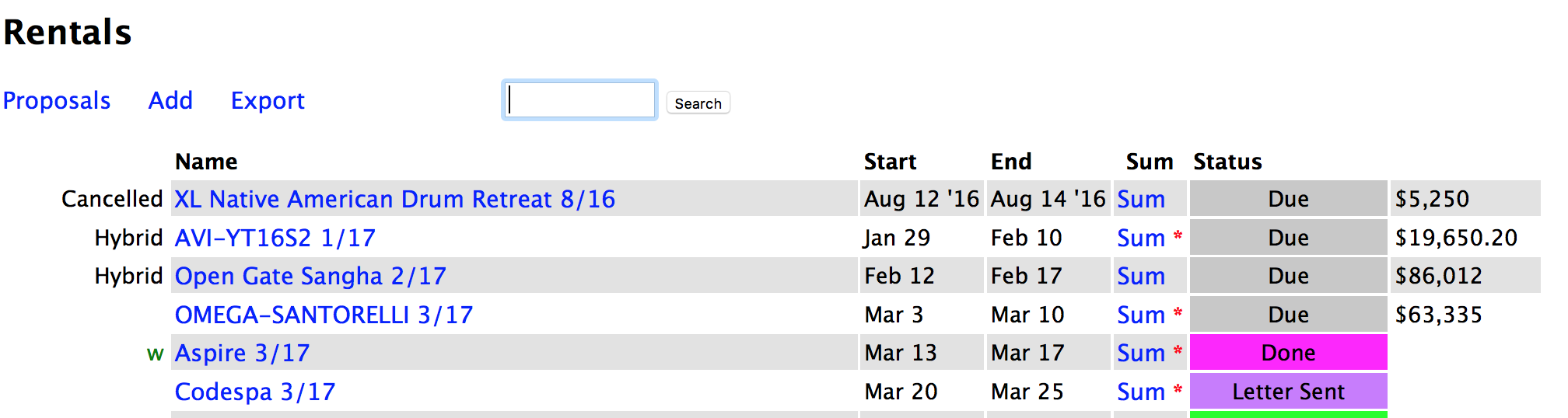
Task: Click the magenta Done status cell
Action: click(x=1287, y=353)
